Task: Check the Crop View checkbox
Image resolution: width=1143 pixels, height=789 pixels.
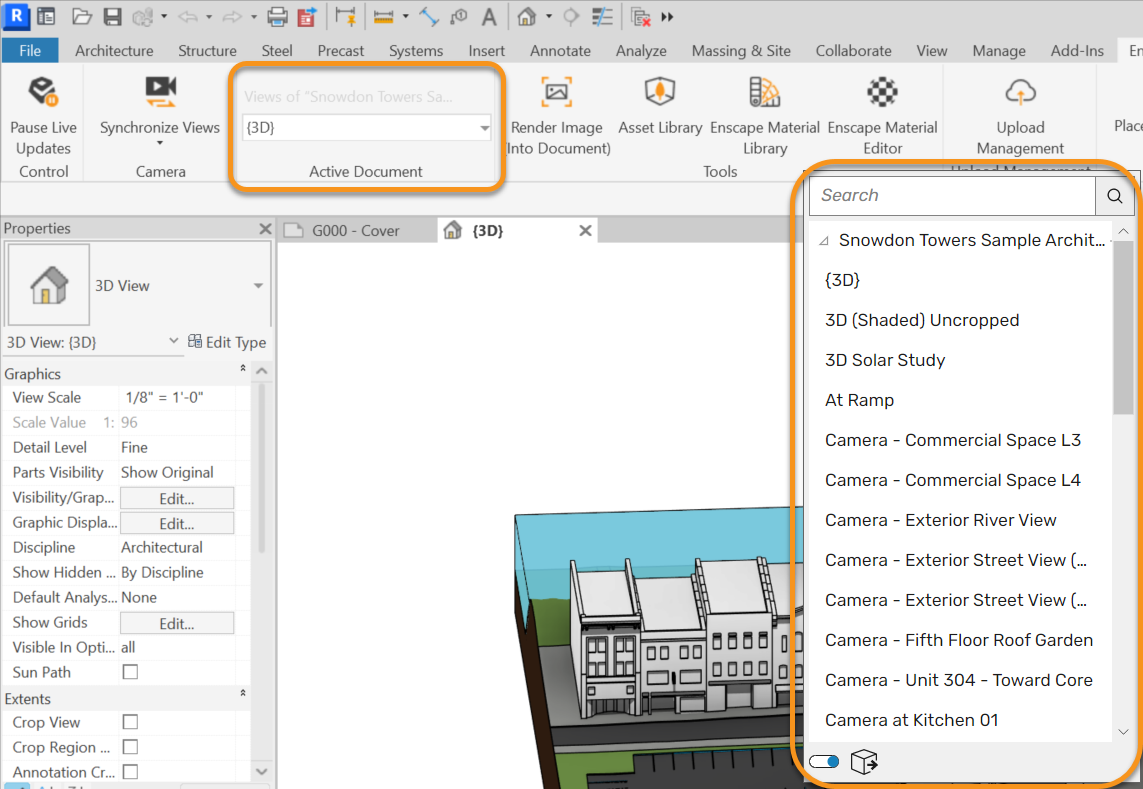Action: [130, 722]
